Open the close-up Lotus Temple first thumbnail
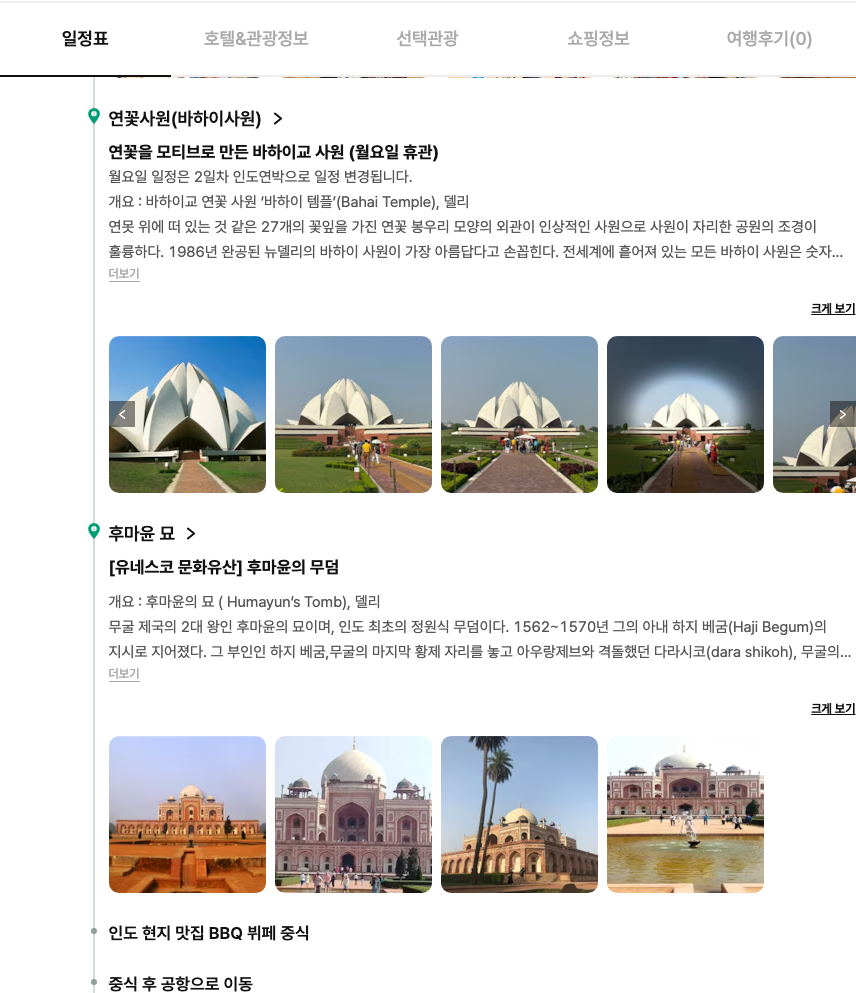This screenshot has width=856, height=993. 187,414
